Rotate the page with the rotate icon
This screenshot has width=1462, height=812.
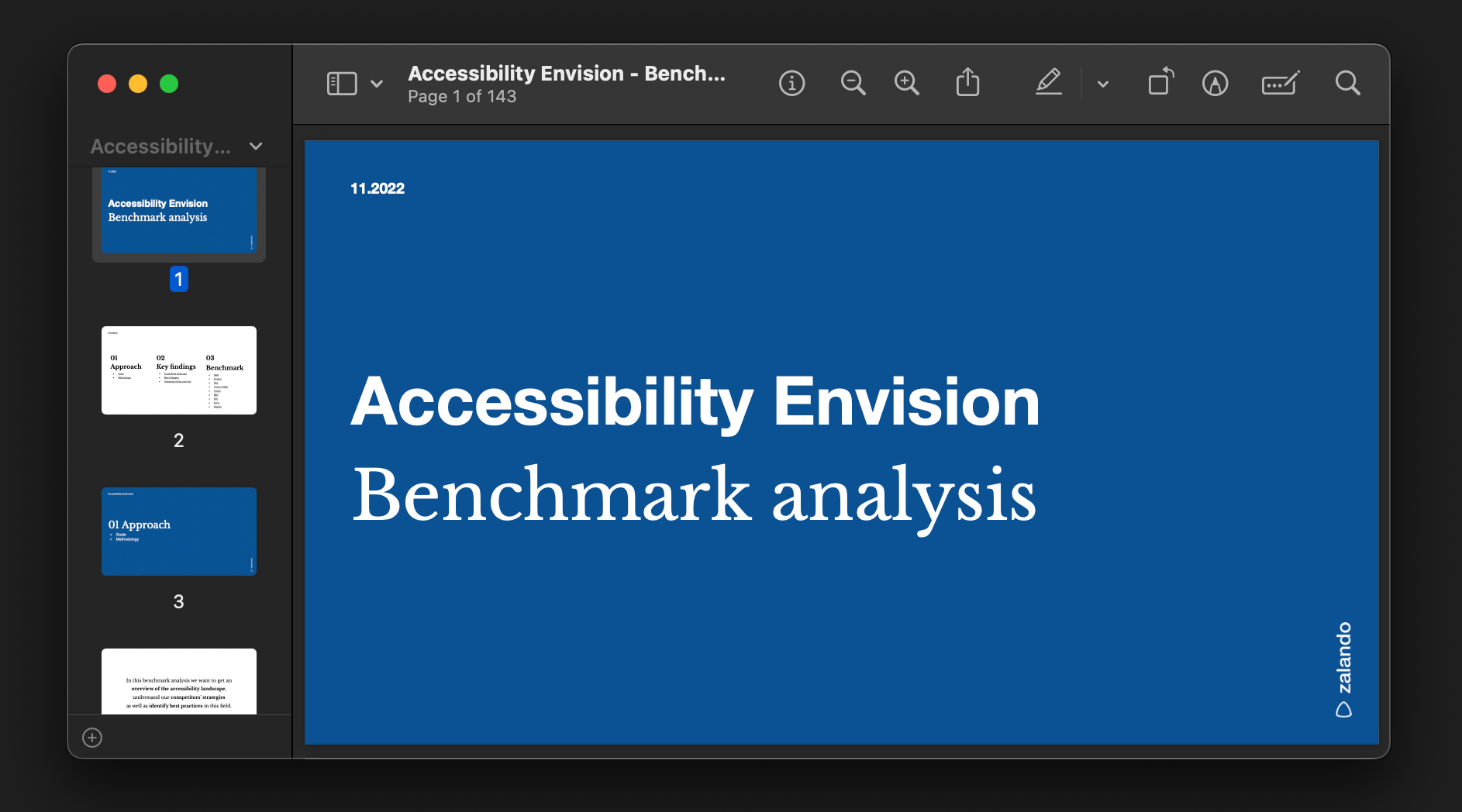pyautogui.click(x=1160, y=81)
